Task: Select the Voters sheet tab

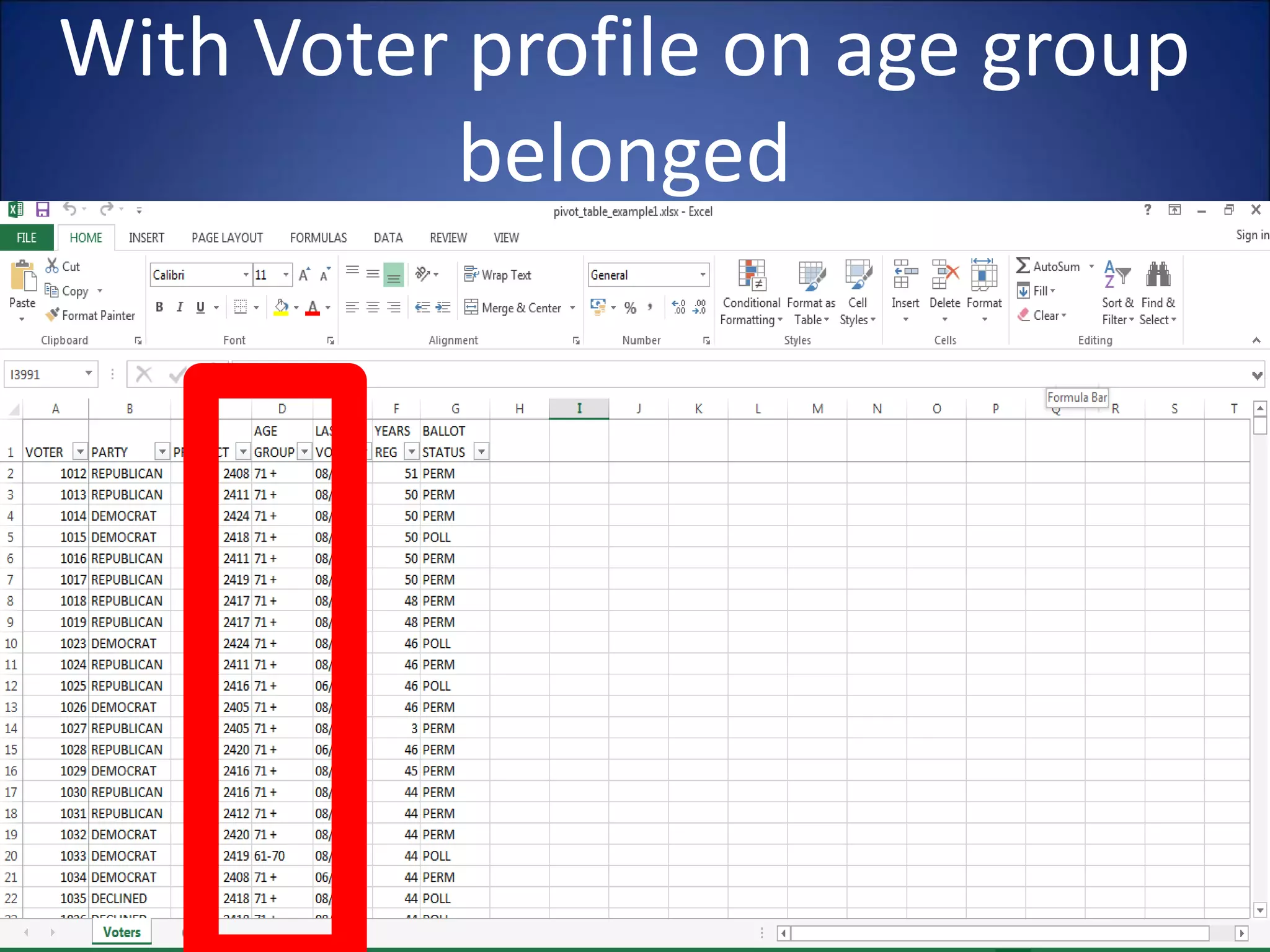Action: 122,932
